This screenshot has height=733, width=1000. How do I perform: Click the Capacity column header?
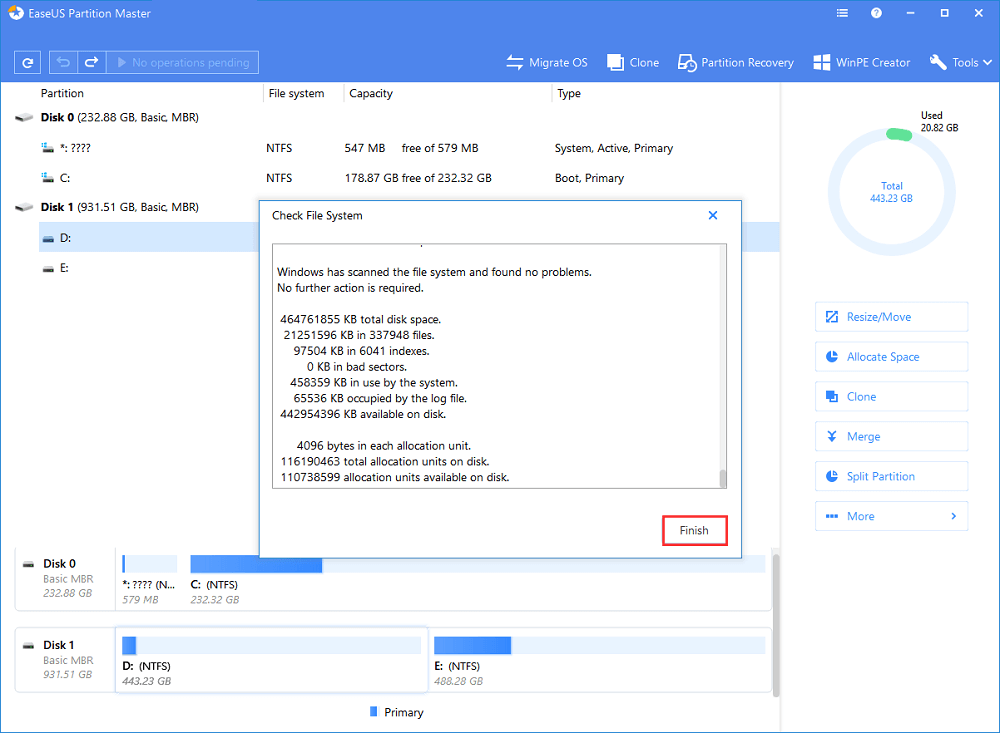pyautogui.click(x=371, y=93)
